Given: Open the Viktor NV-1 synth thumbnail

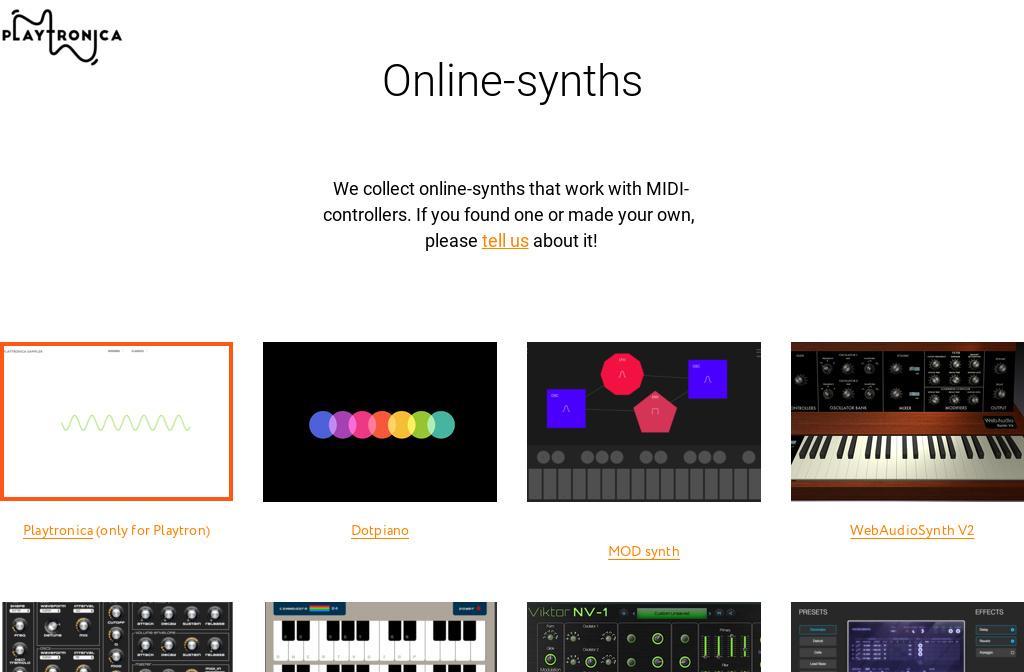Looking at the screenshot, I should [644, 637].
